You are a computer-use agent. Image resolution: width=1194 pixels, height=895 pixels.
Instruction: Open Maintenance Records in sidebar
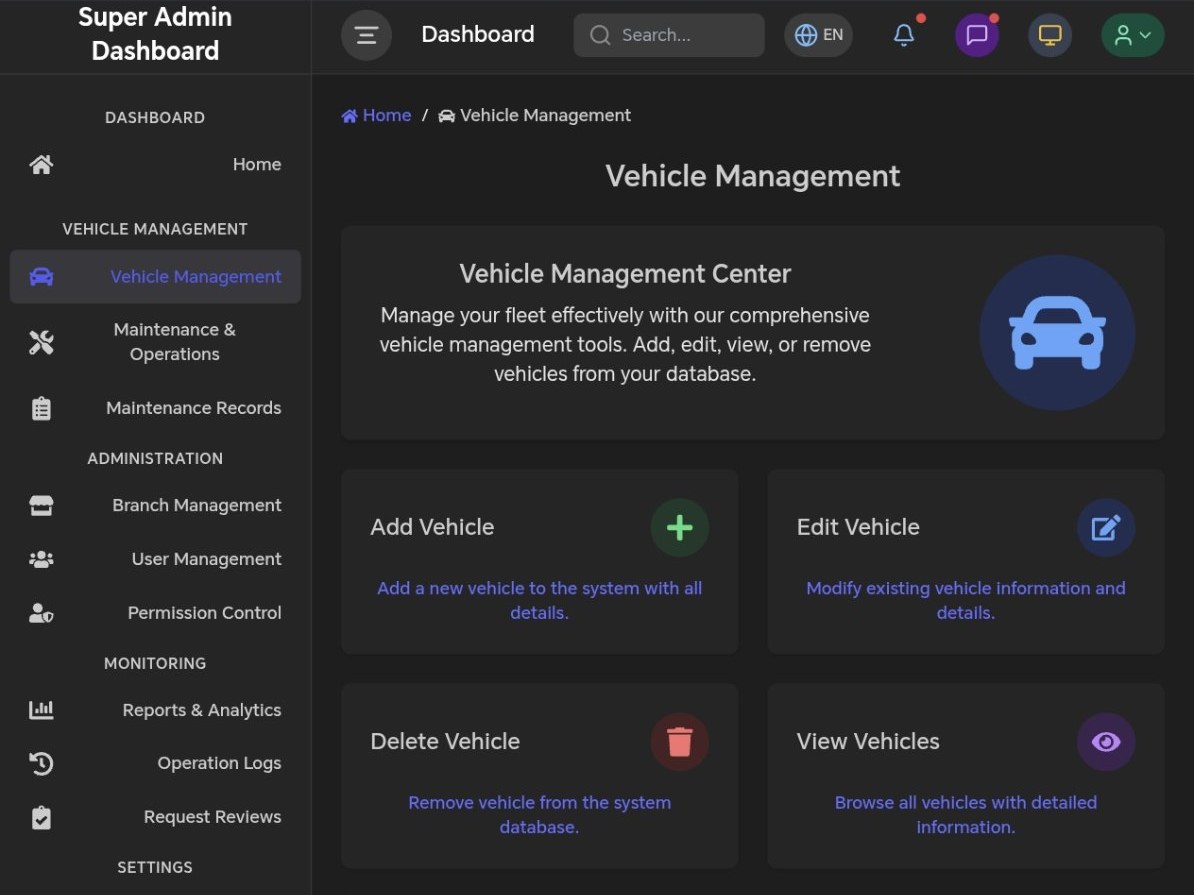coord(155,408)
